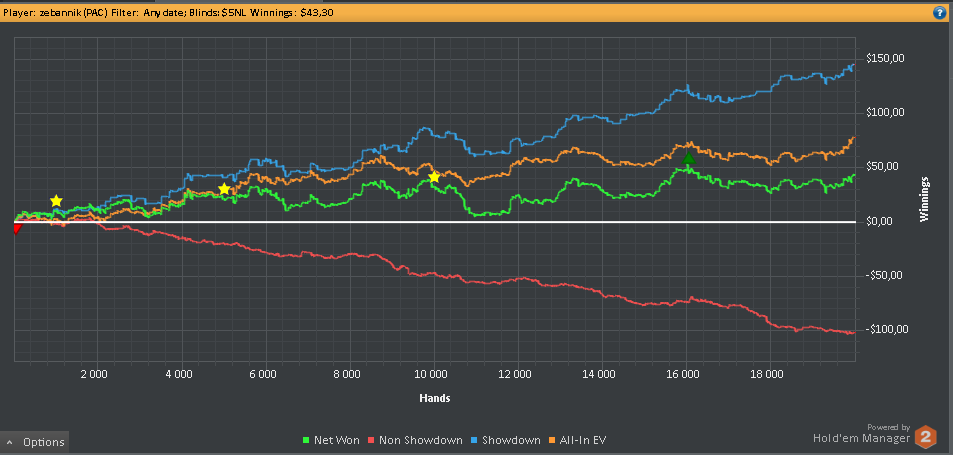Image resolution: width=953 pixels, height=455 pixels.
Task: Toggle the All-In EV legend entry
Action: 576,440
